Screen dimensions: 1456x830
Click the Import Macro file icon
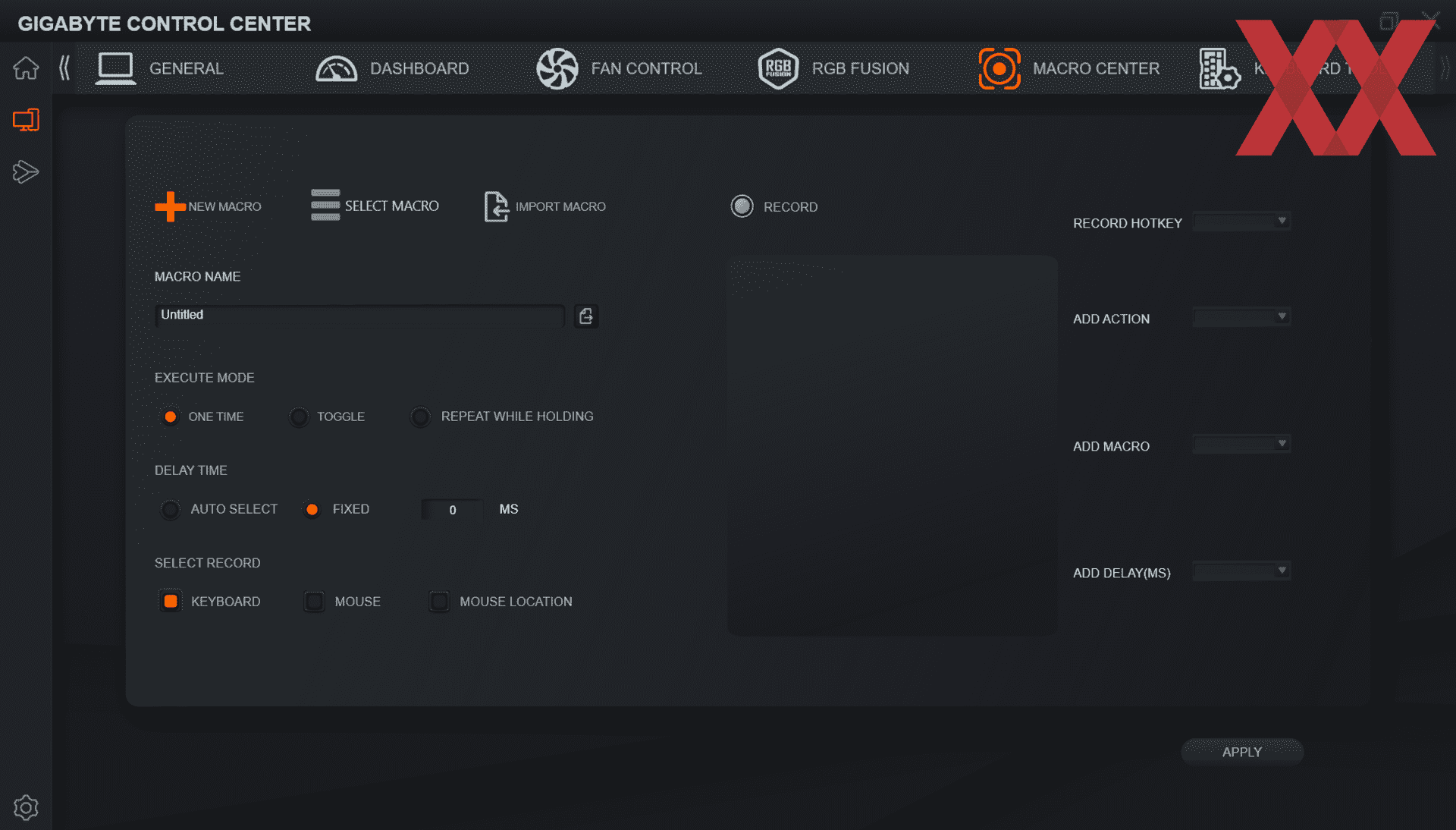point(496,206)
